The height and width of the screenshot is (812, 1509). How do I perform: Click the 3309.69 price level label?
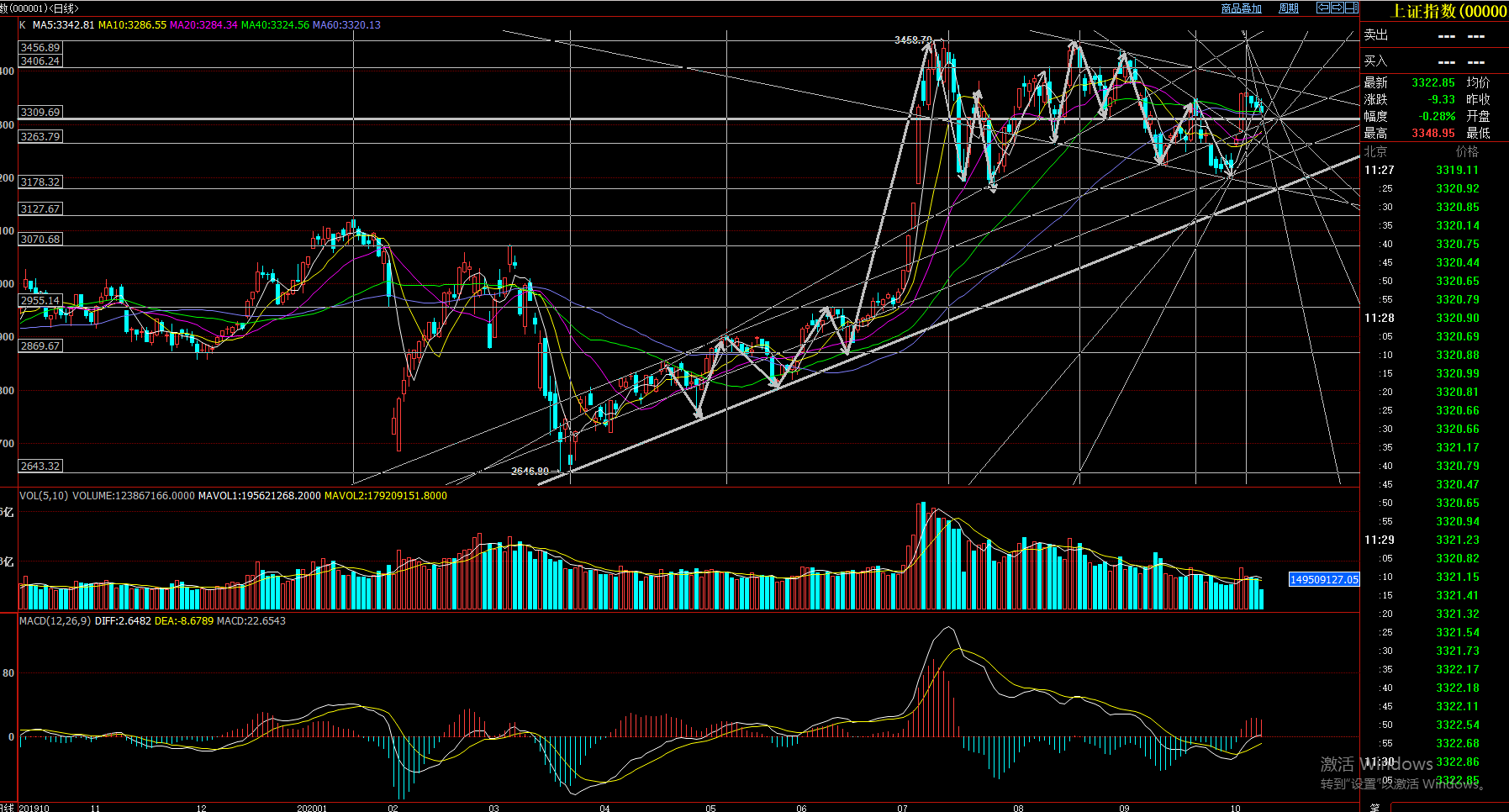tap(40, 113)
